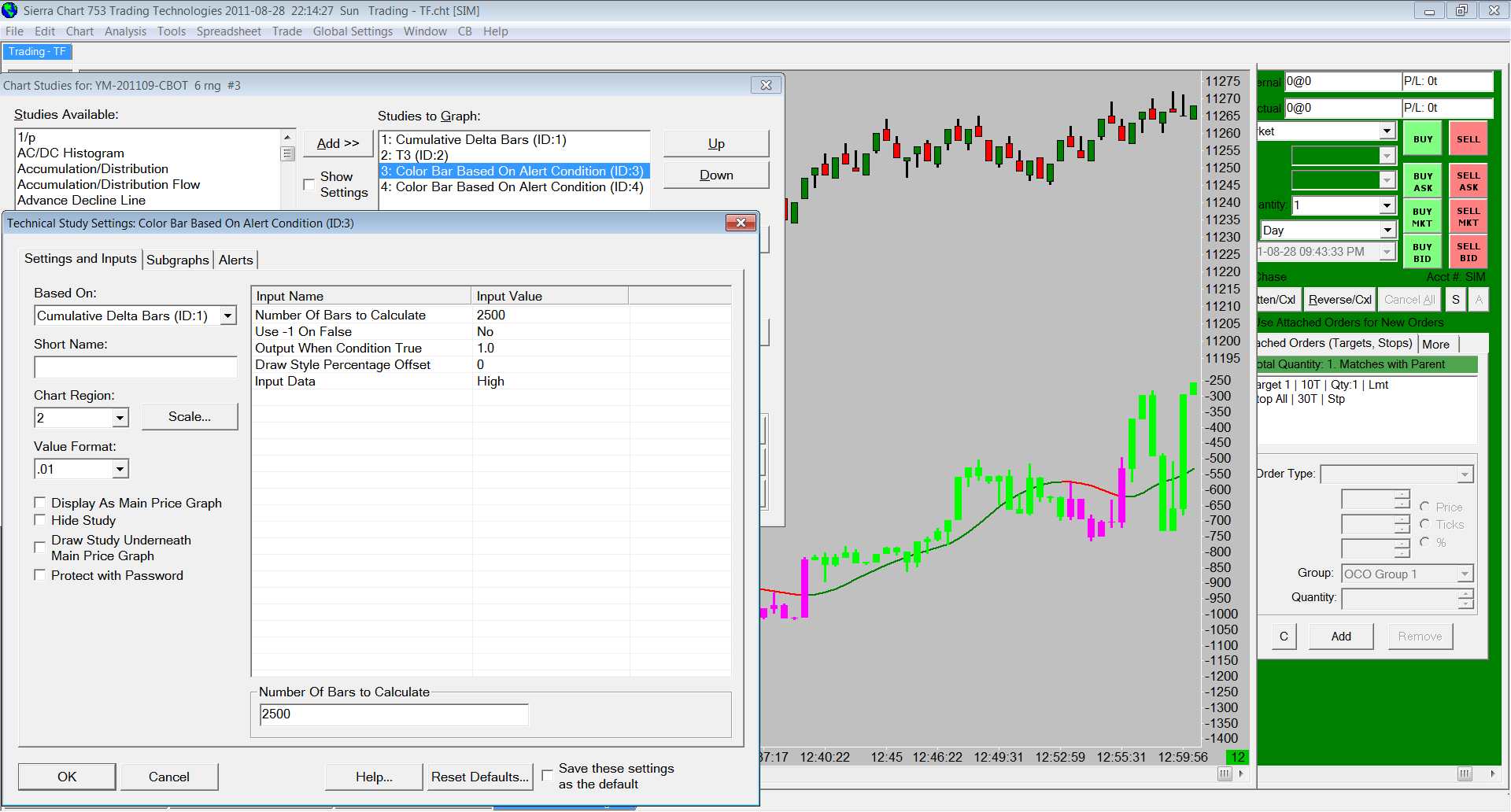Click the Reset Defaults button

click(x=479, y=777)
